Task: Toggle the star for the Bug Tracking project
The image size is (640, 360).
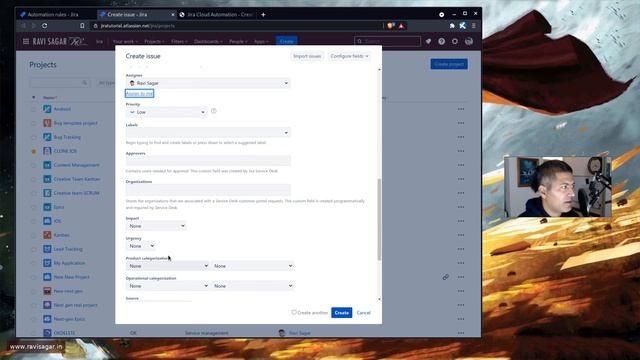Action: click(34, 137)
